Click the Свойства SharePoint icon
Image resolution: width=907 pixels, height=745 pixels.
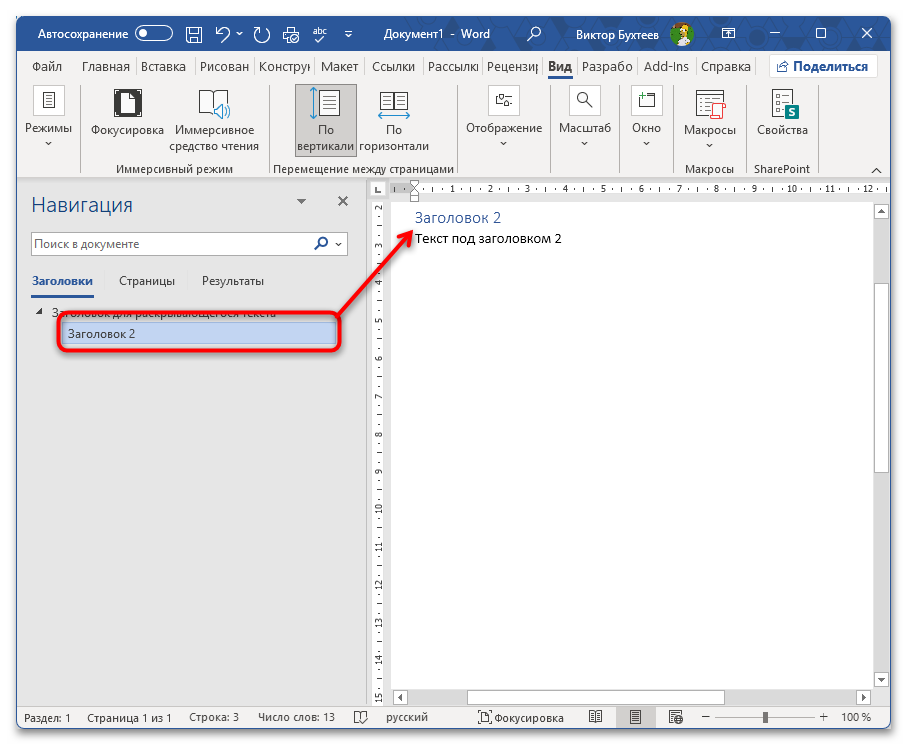[x=782, y=104]
